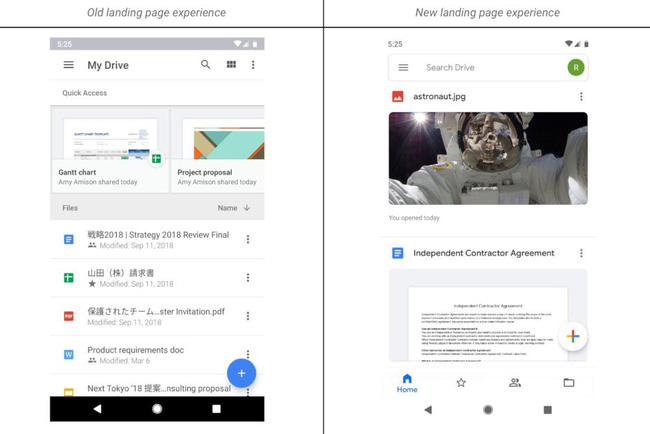Open more options for Product requirements doc

click(x=248, y=354)
